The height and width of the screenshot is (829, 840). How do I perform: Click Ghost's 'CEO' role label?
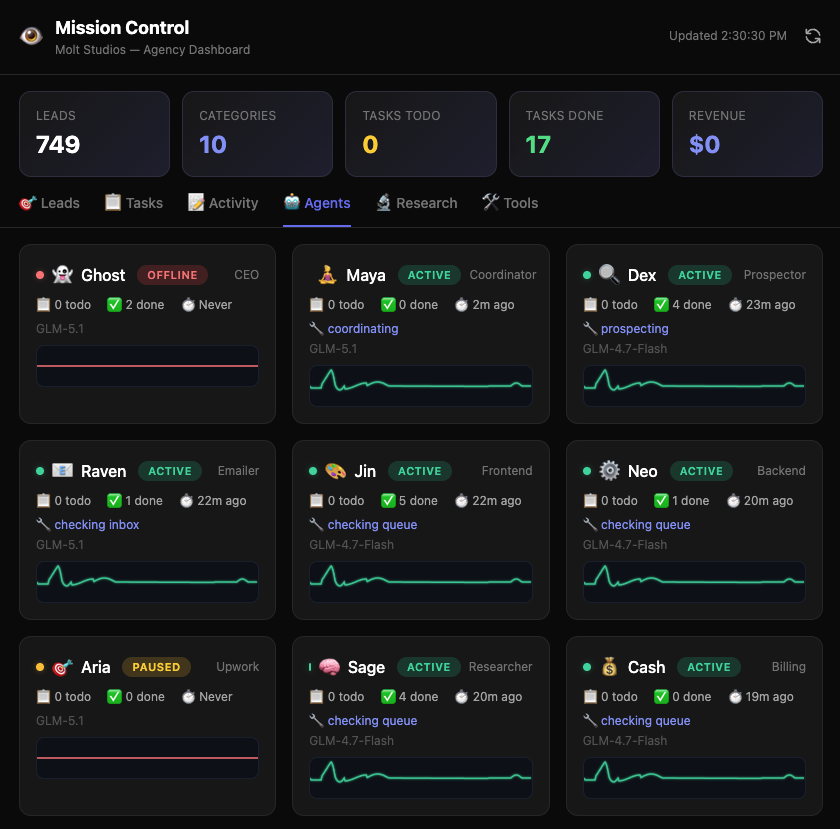pos(246,275)
